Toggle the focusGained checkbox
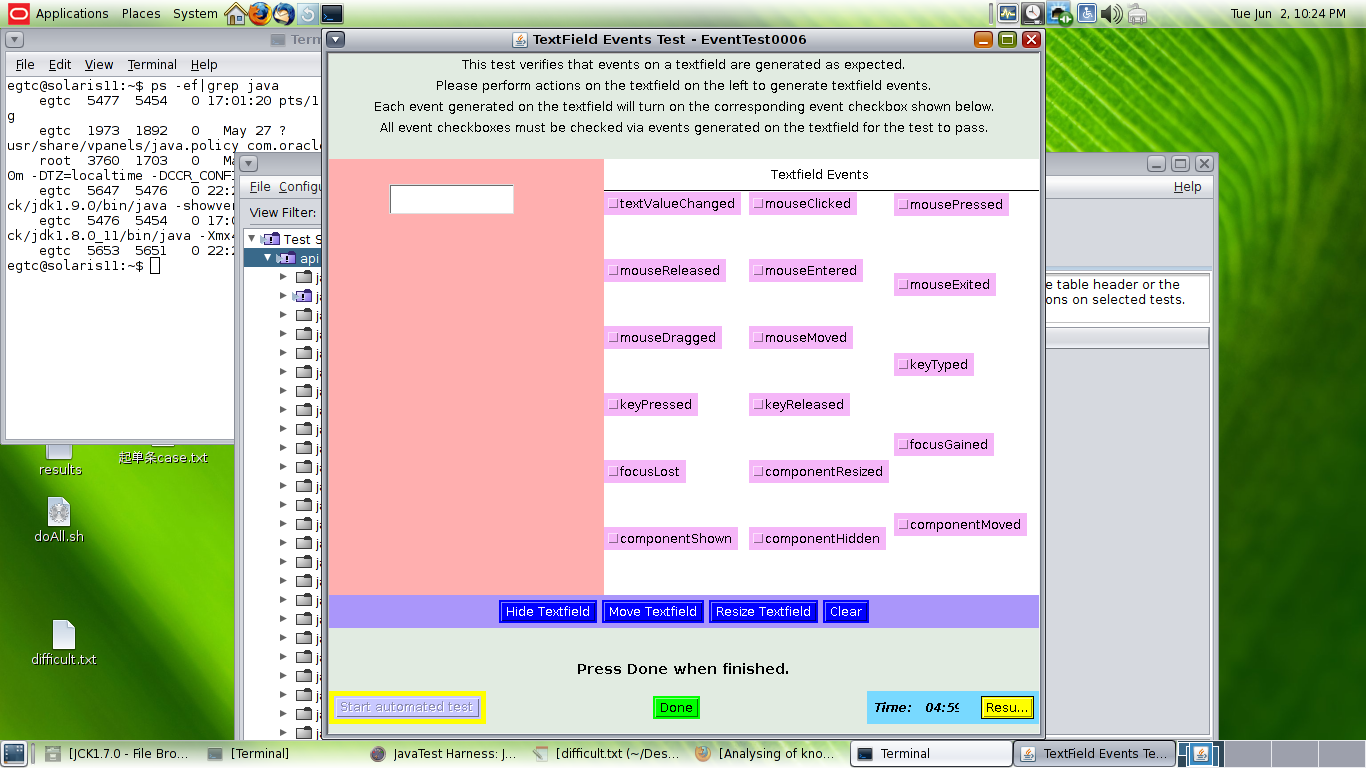Viewport: 1366px width, 768px height. coord(903,445)
